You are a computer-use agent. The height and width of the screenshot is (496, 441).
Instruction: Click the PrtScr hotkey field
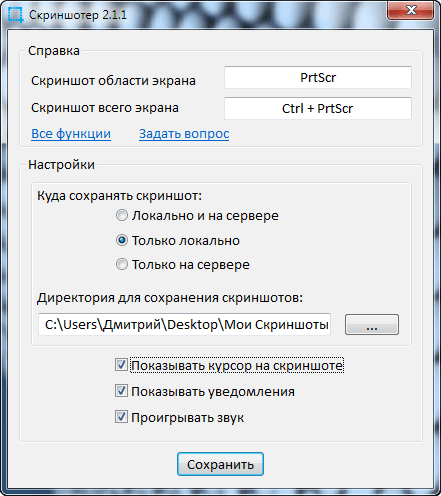click(x=318, y=77)
